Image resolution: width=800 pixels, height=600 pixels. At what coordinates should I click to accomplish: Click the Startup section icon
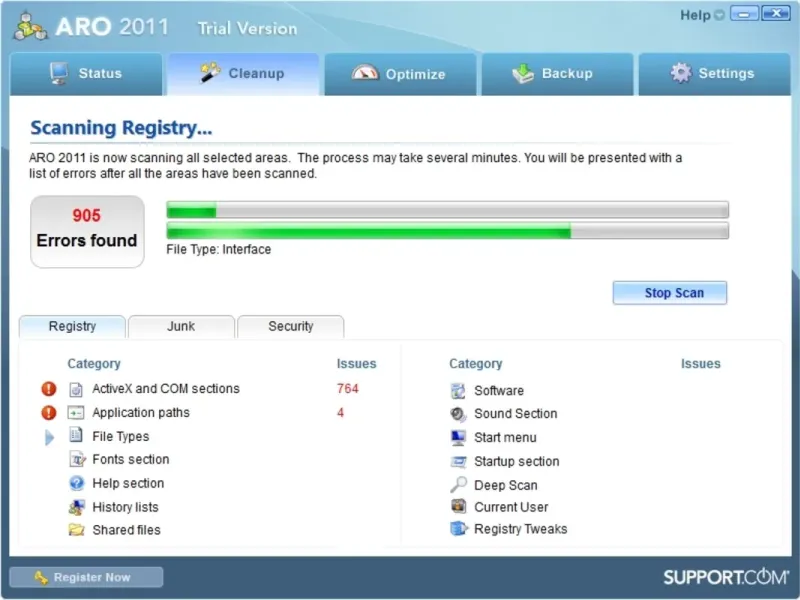point(458,461)
